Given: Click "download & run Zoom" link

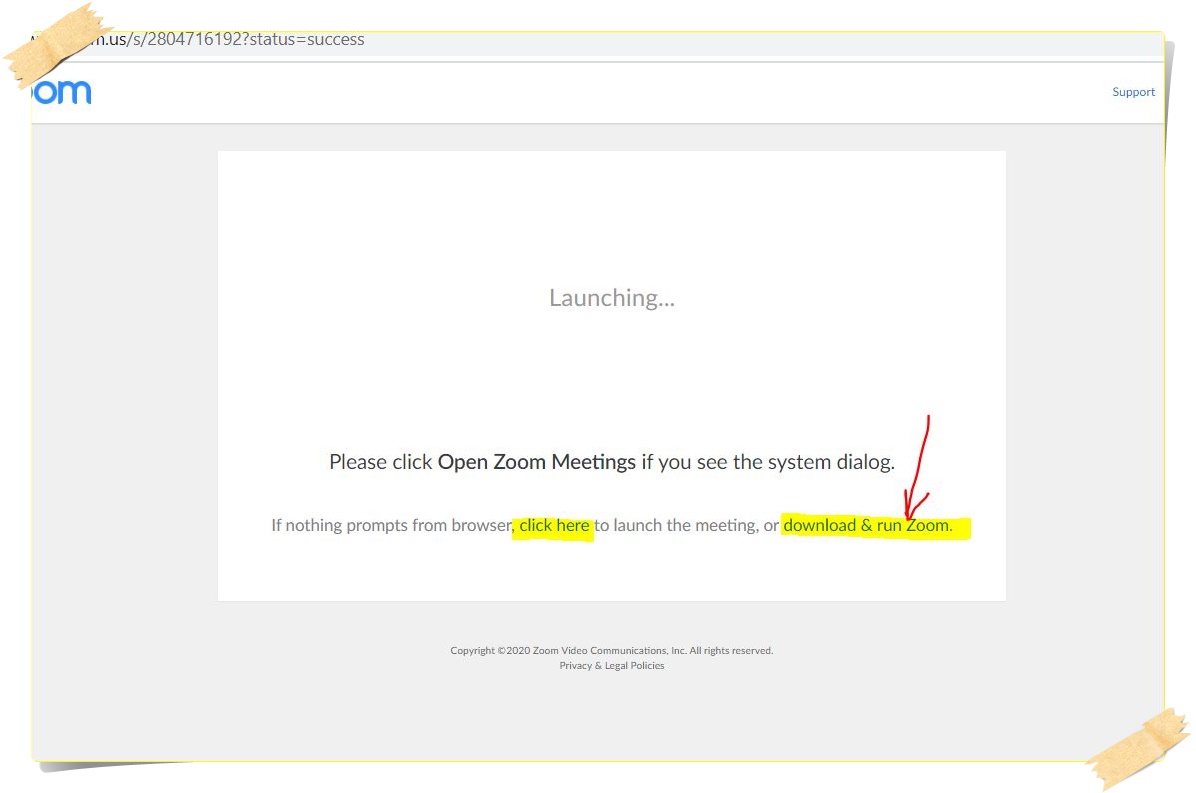Looking at the screenshot, I should 867,525.
